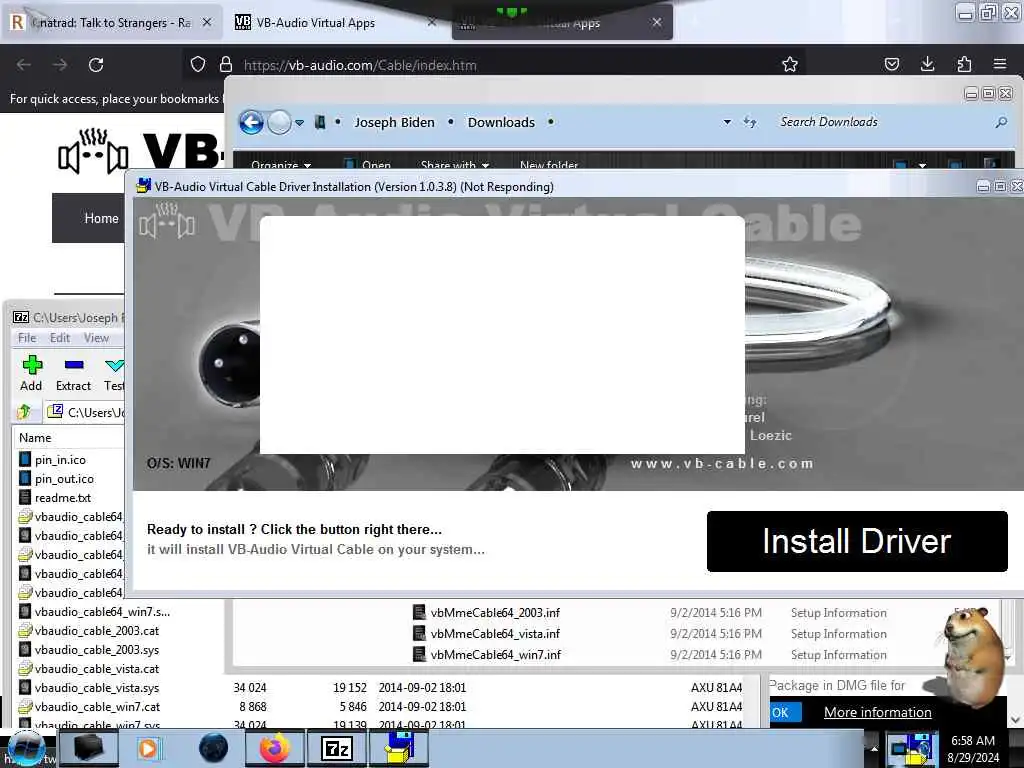Screen dimensions: 1024x768
Task: Go up one folder in 7-Zip
Action: click(x=24, y=412)
